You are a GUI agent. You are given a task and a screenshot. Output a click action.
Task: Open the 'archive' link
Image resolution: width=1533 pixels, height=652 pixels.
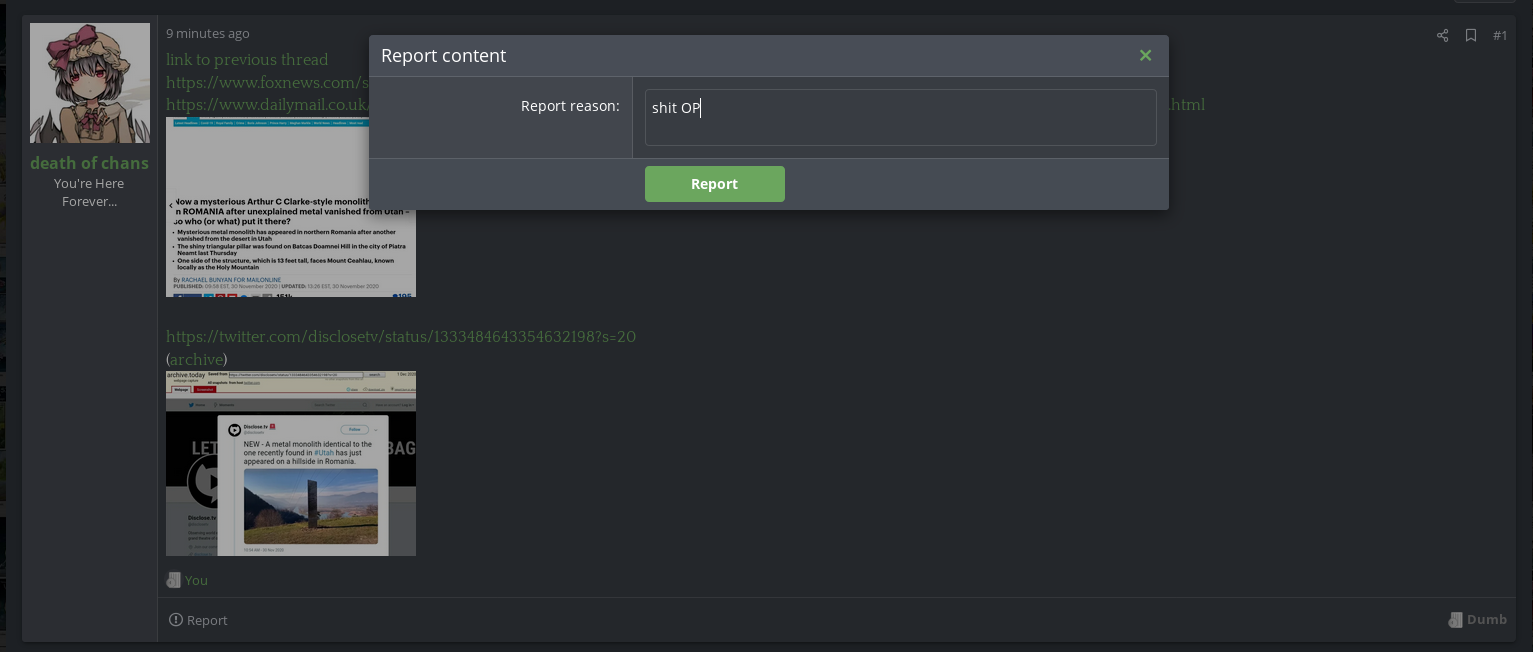coord(196,359)
